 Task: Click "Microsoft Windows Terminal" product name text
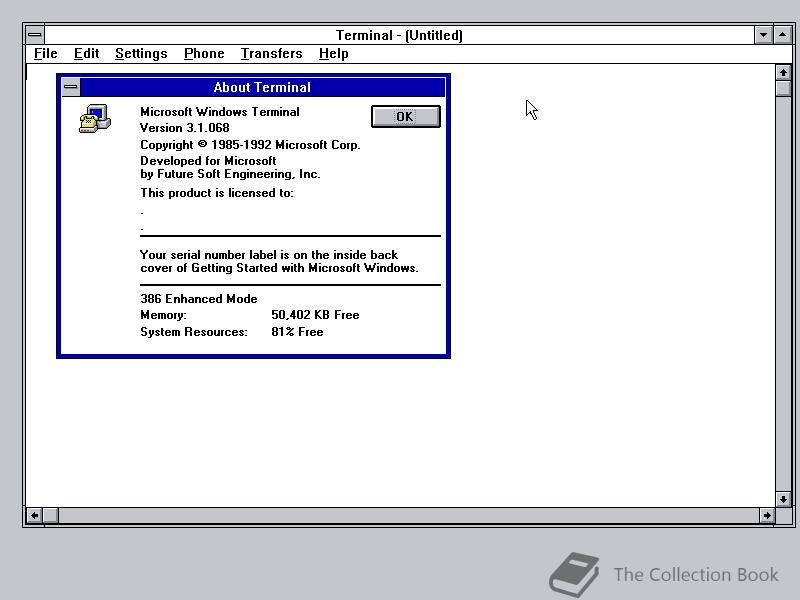coord(219,112)
